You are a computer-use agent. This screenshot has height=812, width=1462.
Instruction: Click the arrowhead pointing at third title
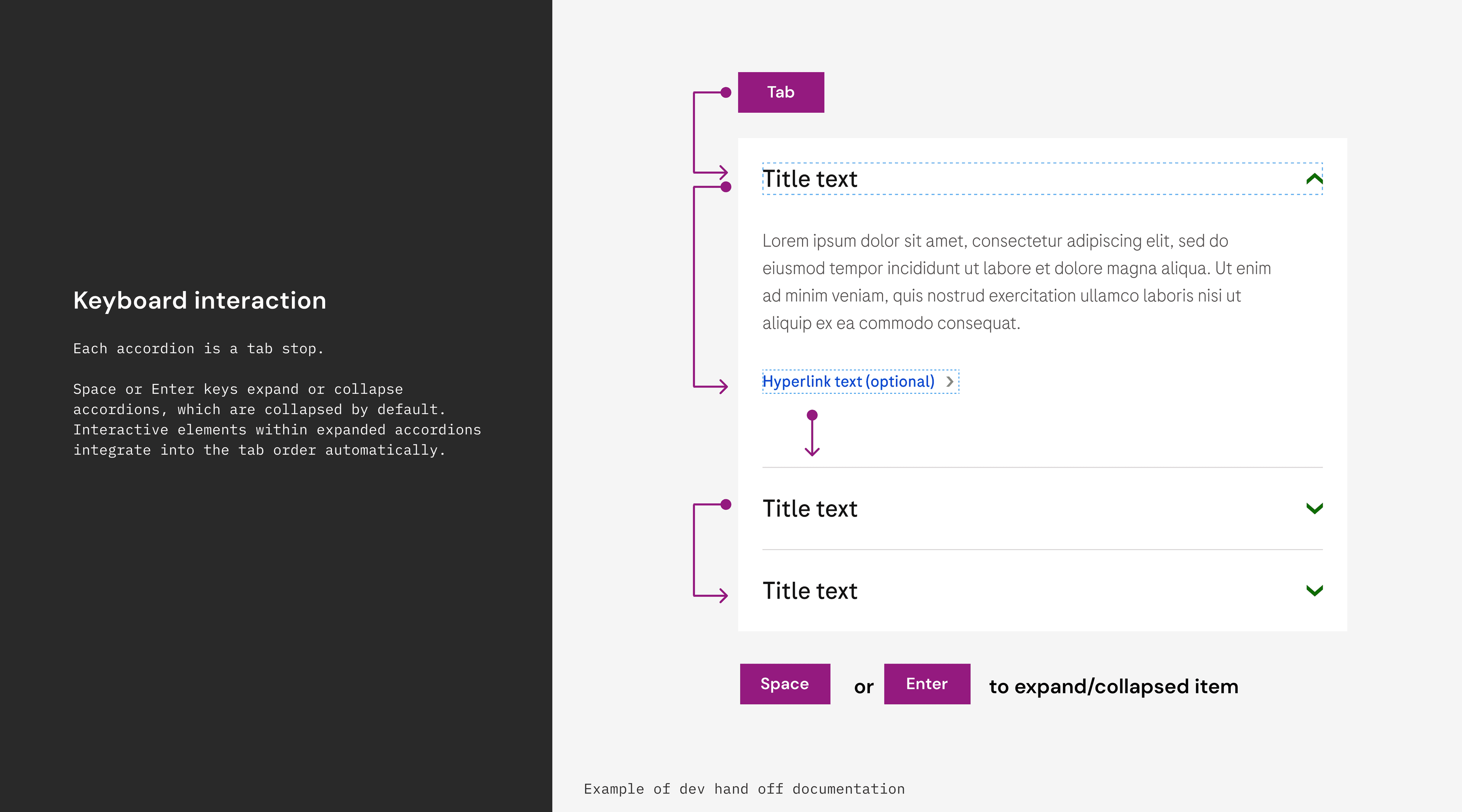[x=722, y=595]
